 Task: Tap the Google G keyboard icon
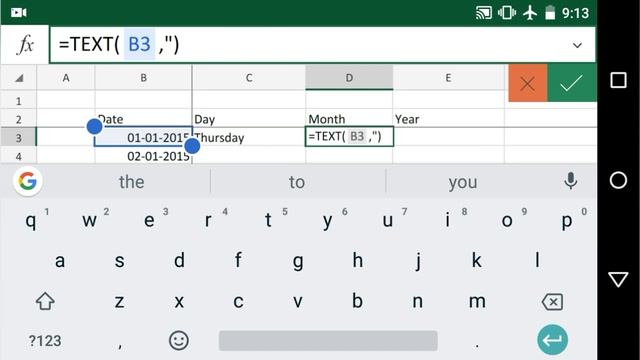27,181
